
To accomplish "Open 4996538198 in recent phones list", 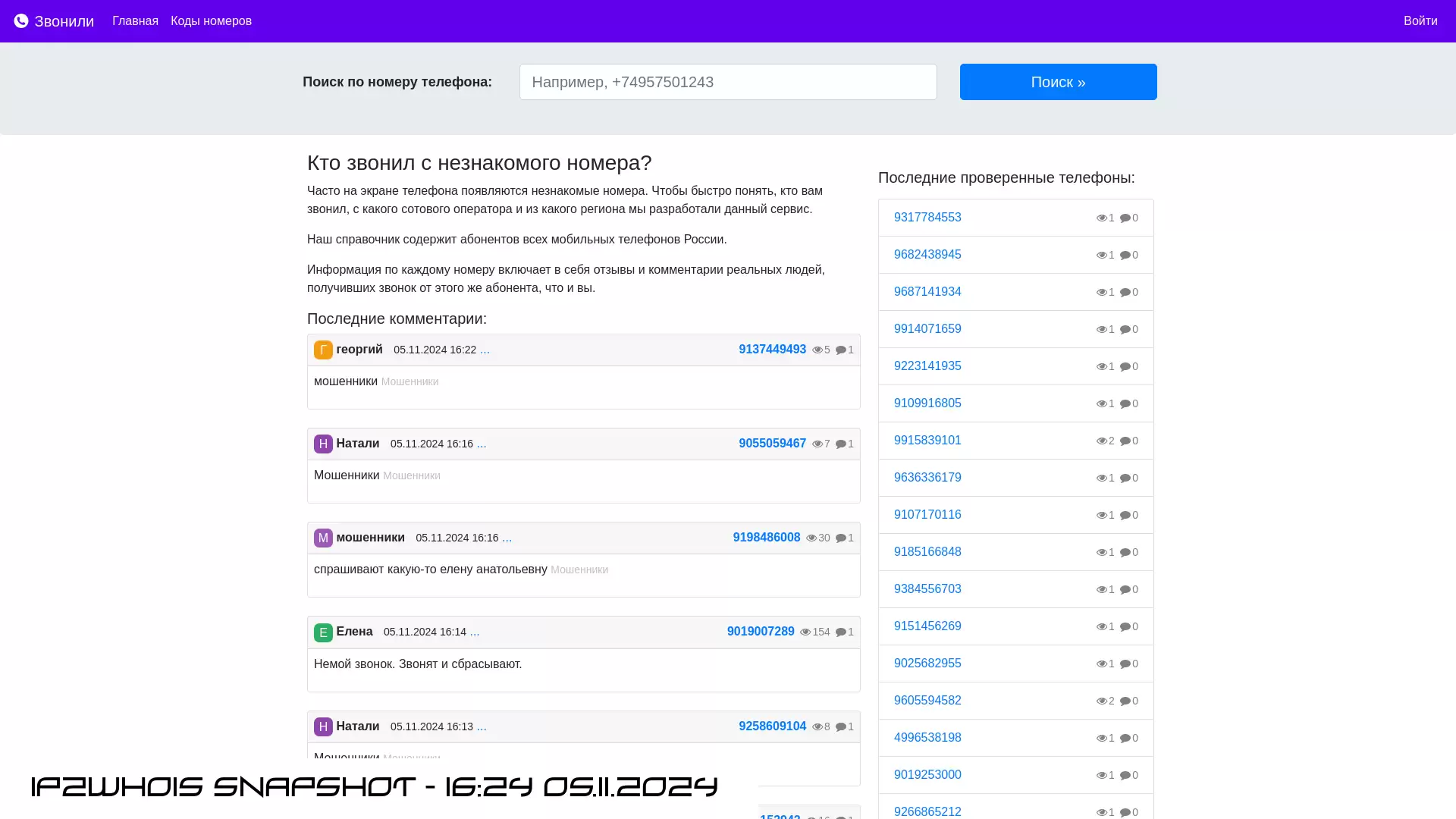I will (x=927, y=738).
